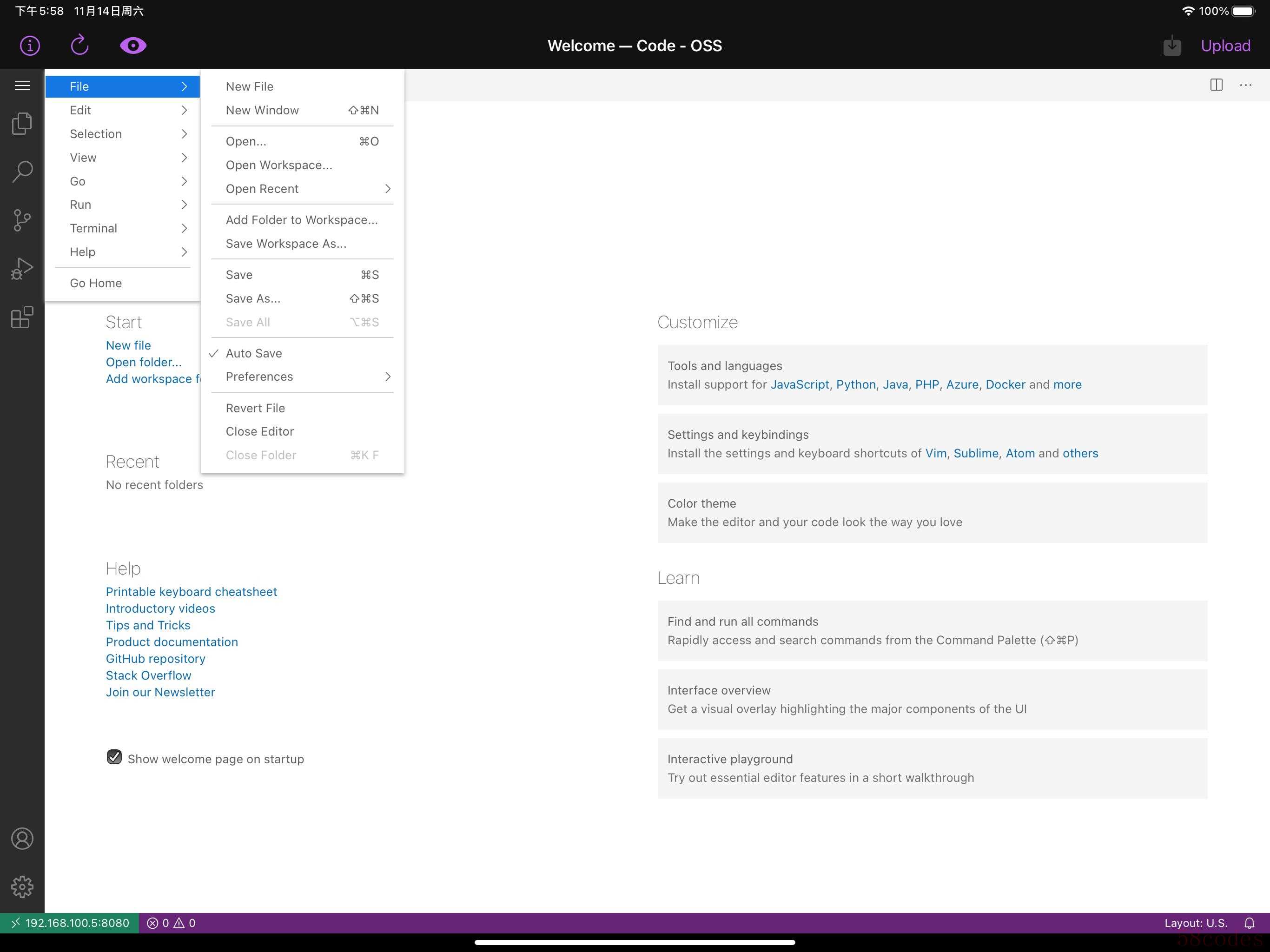Choose Save Workspace As... entry

[303, 244]
